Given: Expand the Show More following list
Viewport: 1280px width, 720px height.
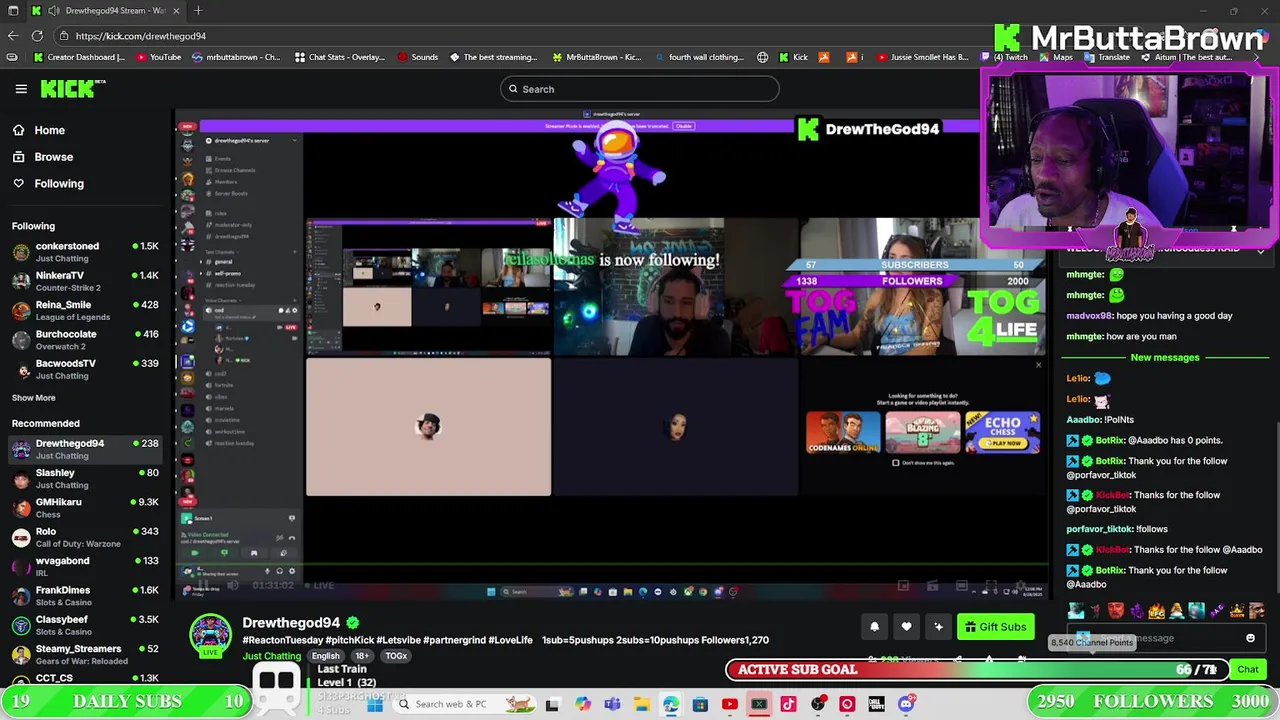Looking at the screenshot, I should tap(33, 398).
